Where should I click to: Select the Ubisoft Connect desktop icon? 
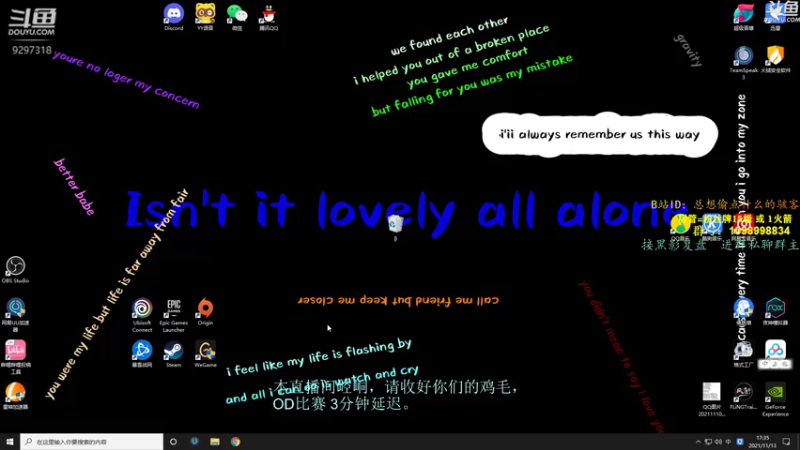pos(142,315)
